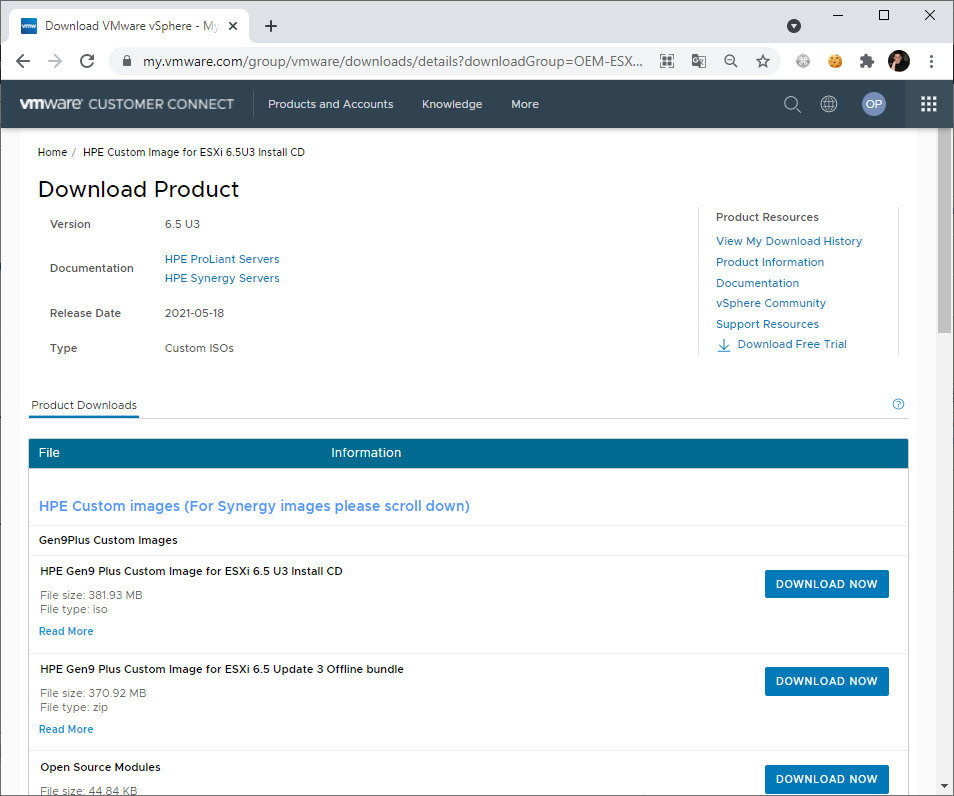Expand the Products and Accounts menu
Viewport: 954px width, 796px height.
tap(330, 104)
